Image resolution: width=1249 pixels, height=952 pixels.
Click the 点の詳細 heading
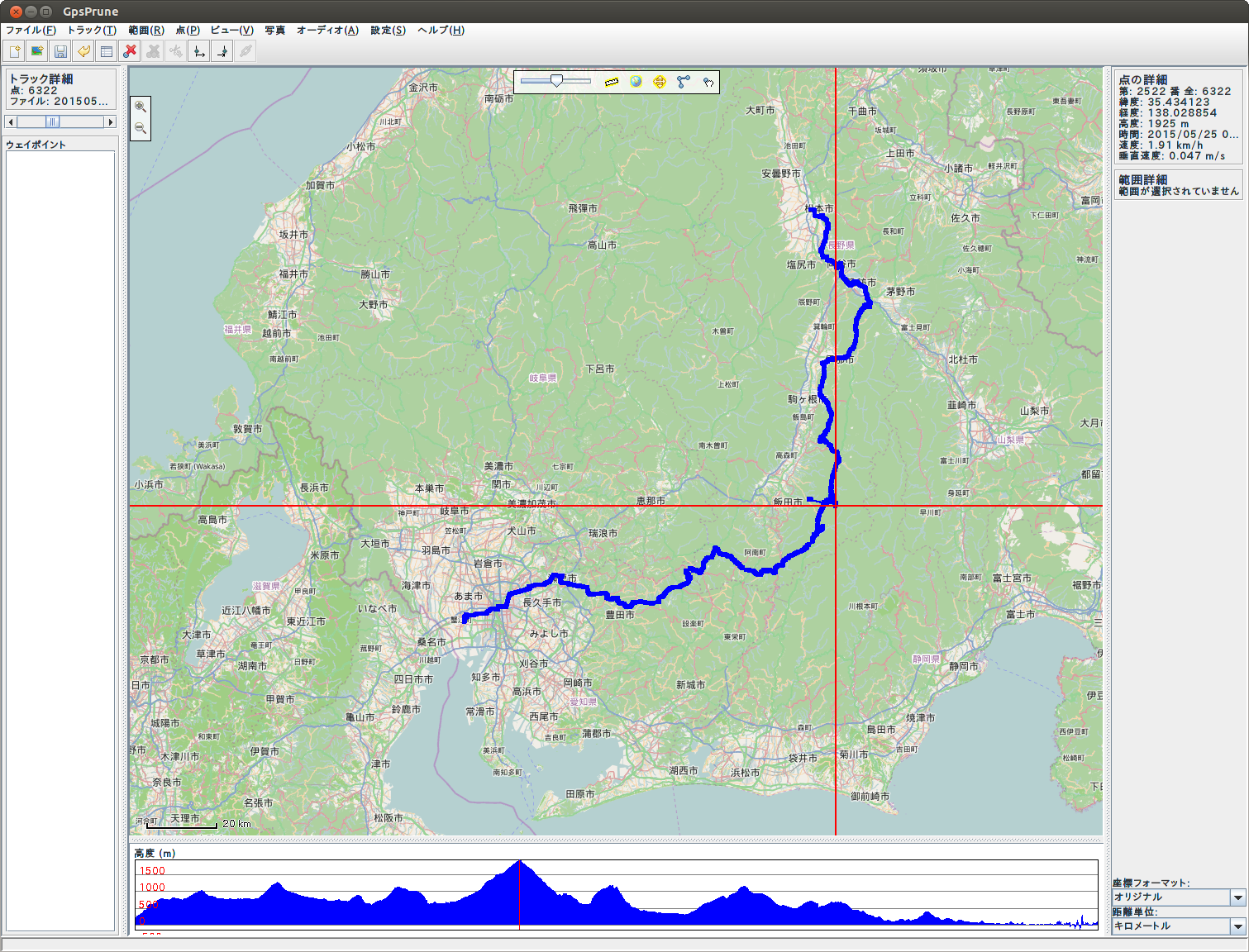pyautogui.click(x=1143, y=80)
